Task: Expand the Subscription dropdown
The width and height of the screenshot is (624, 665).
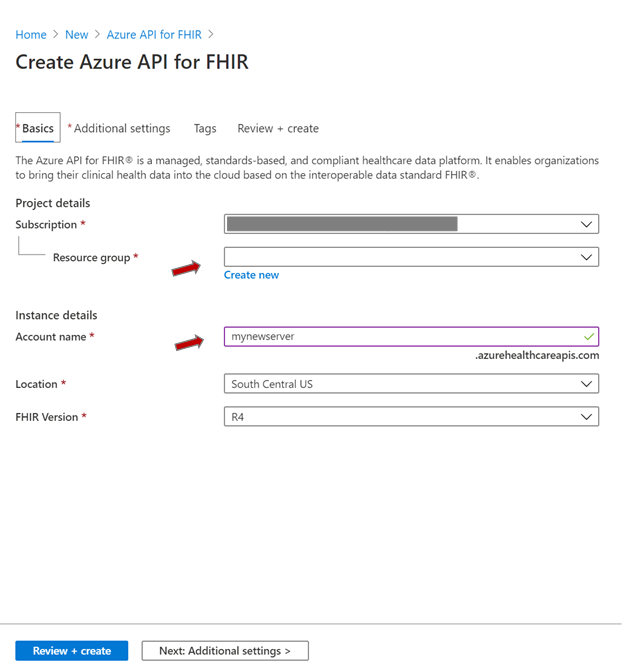Action: (x=411, y=224)
